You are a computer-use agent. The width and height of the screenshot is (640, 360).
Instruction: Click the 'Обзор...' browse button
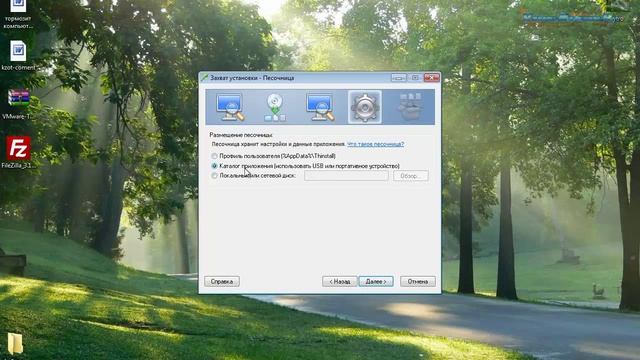[x=411, y=176]
